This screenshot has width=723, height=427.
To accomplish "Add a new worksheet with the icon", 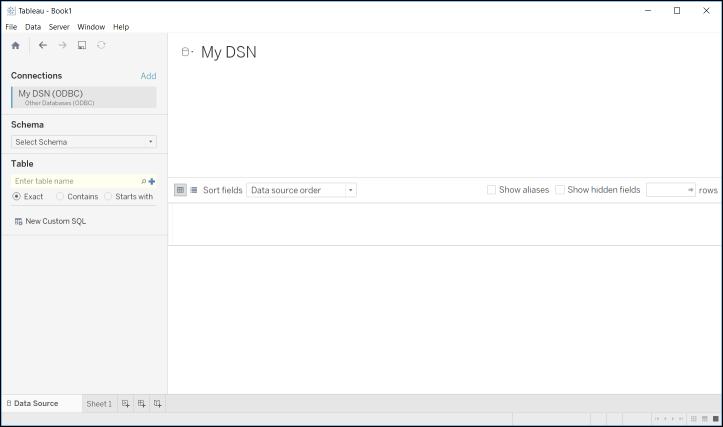I will click(x=125, y=403).
